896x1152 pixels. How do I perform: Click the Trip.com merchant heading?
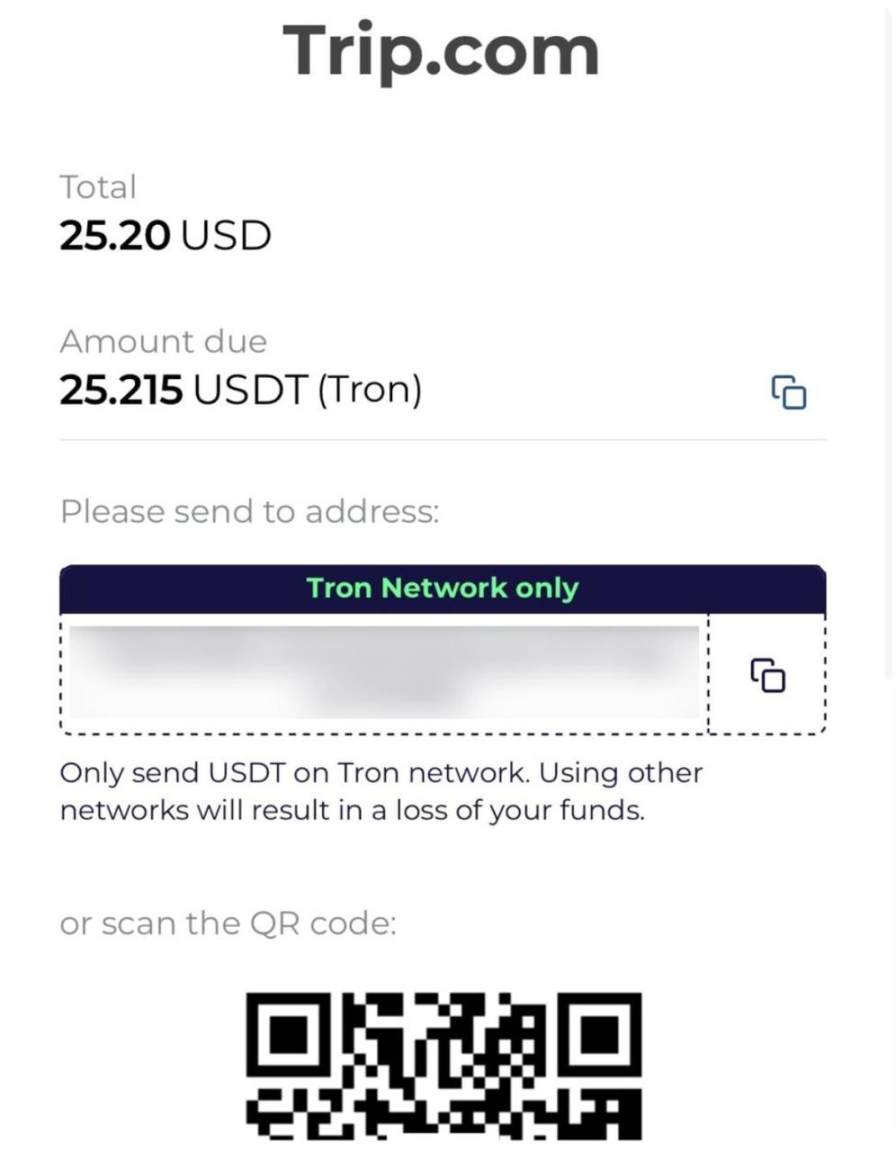pyautogui.click(x=441, y=50)
